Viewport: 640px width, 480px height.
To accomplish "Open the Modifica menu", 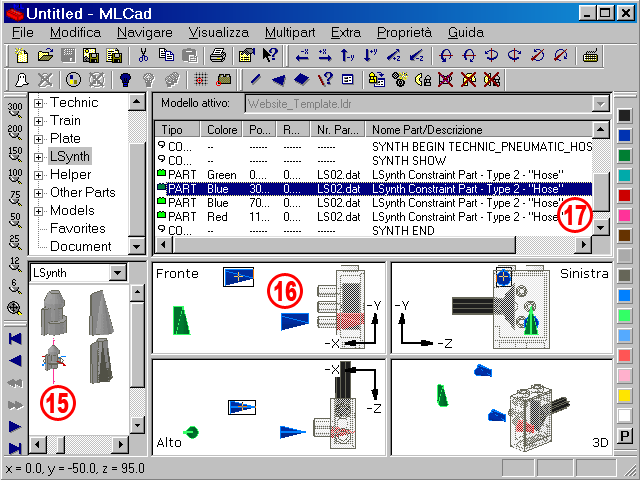I will pos(76,33).
